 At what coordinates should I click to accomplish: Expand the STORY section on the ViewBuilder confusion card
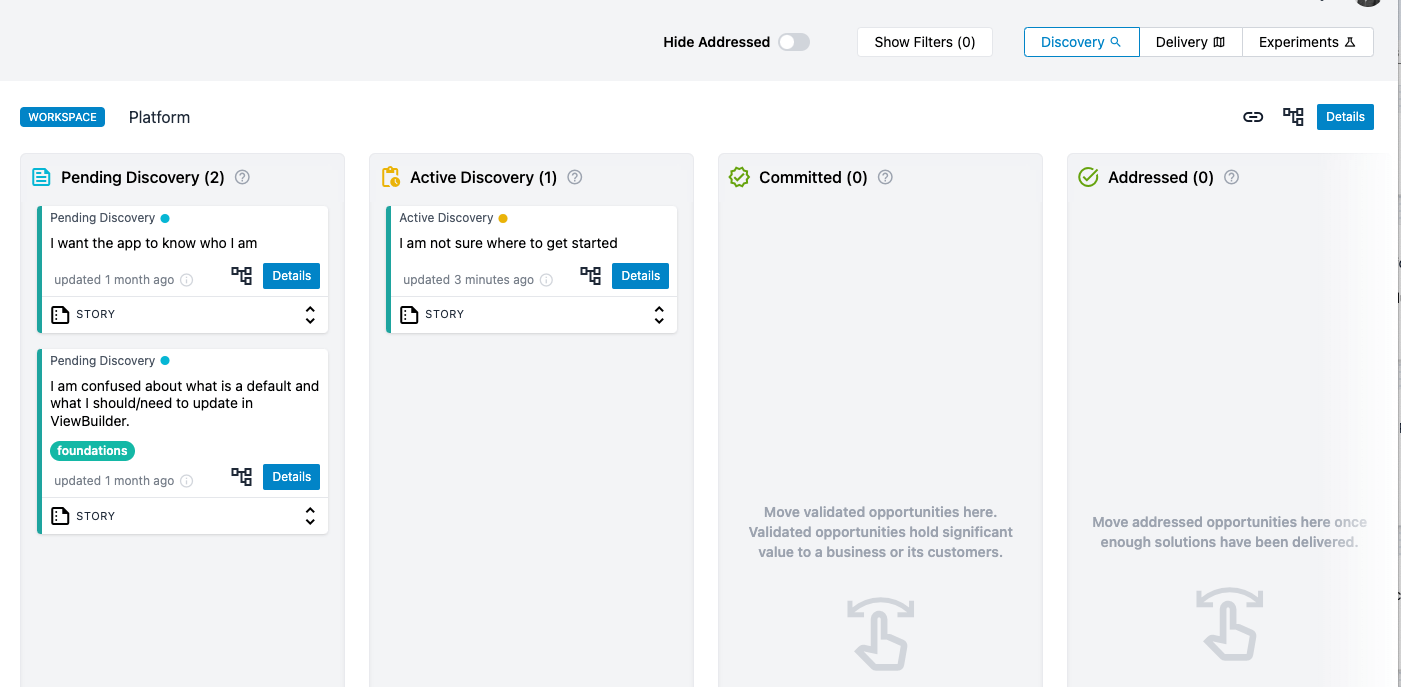click(x=310, y=515)
